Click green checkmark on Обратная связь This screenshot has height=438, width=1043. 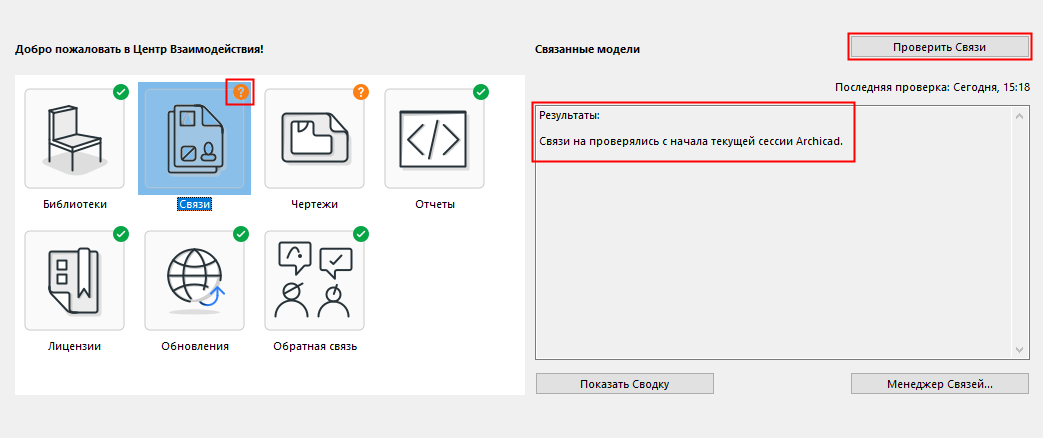point(361,234)
